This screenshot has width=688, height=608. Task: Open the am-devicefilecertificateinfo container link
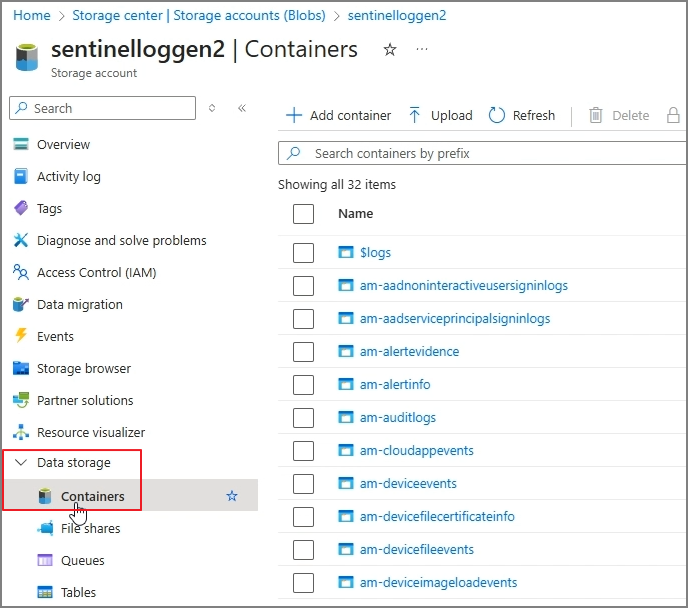[437, 516]
